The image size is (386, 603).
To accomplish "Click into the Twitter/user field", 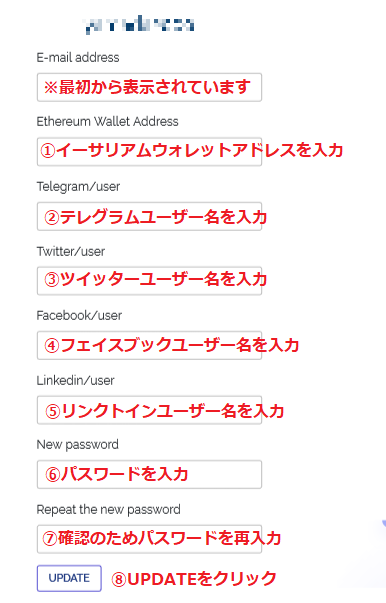I will pos(149,281).
